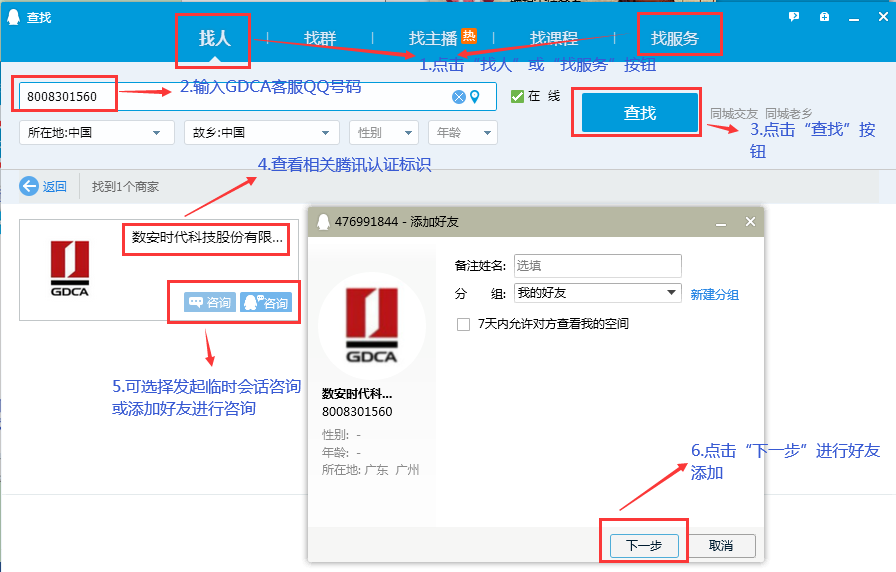
Task: Switch to the 找人 tab
Action: [214, 38]
